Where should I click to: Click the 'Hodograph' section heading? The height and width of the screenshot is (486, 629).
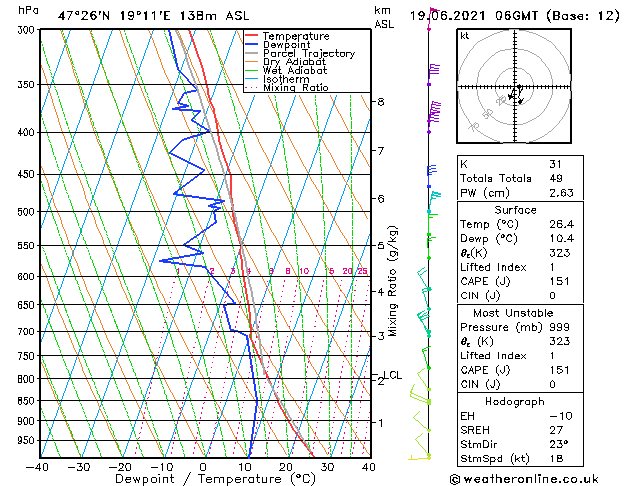click(515, 401)
